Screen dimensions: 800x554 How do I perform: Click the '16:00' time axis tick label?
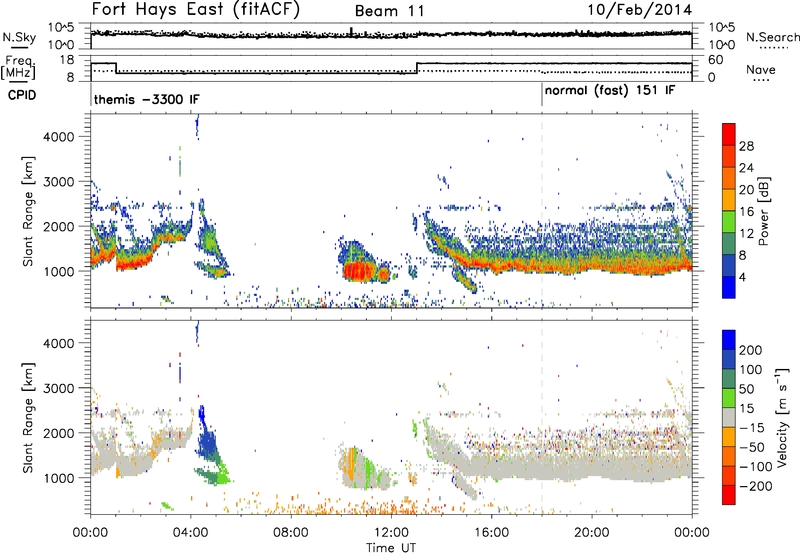pyautogui.click(x=491, y=533)
